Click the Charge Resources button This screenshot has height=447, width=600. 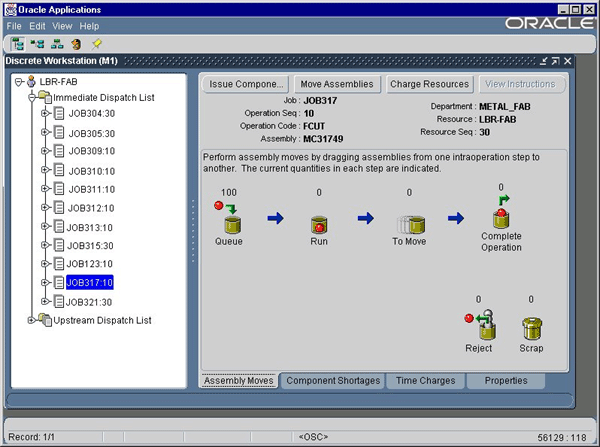pos(429,84)
